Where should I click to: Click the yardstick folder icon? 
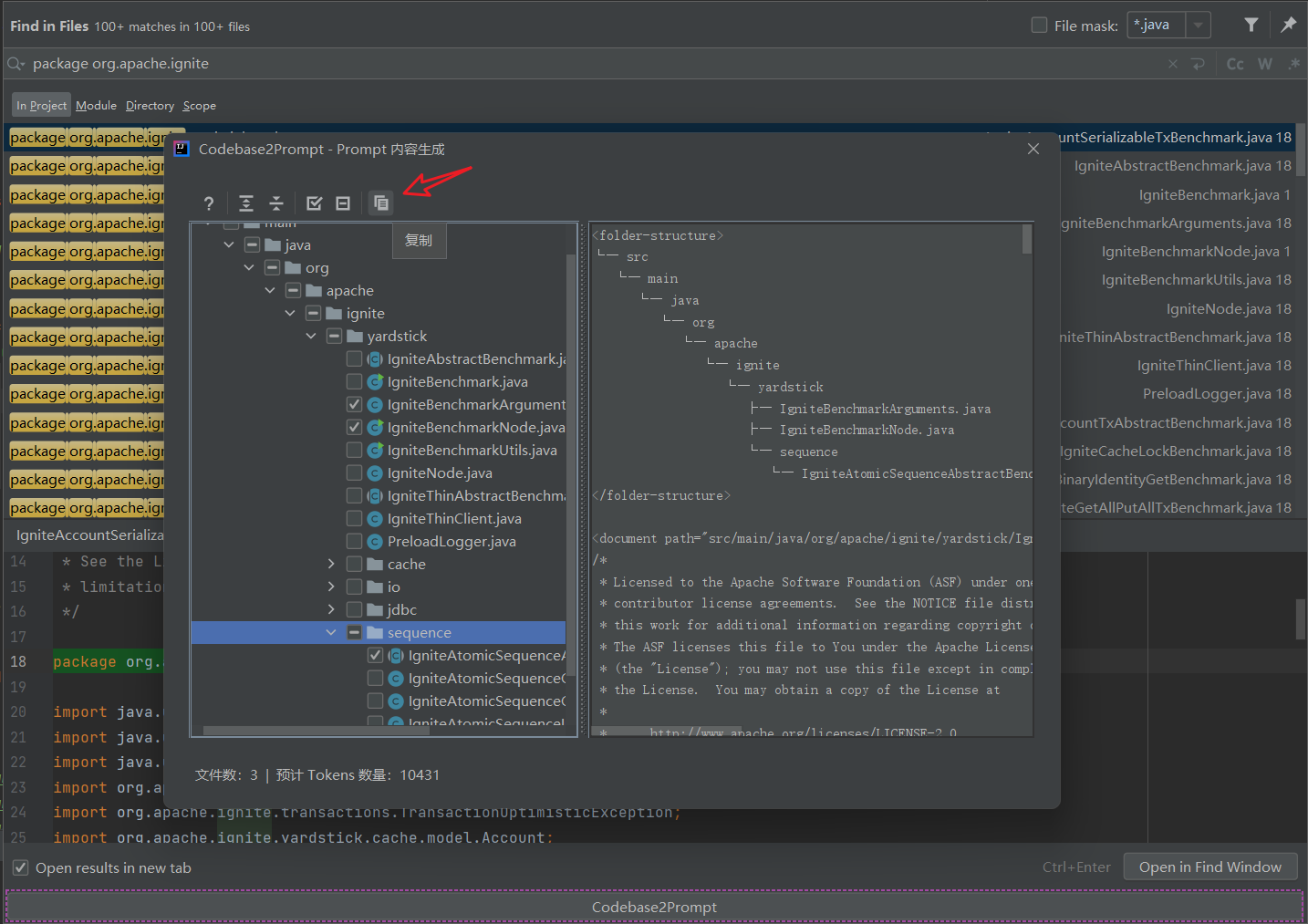pos(355,336)
